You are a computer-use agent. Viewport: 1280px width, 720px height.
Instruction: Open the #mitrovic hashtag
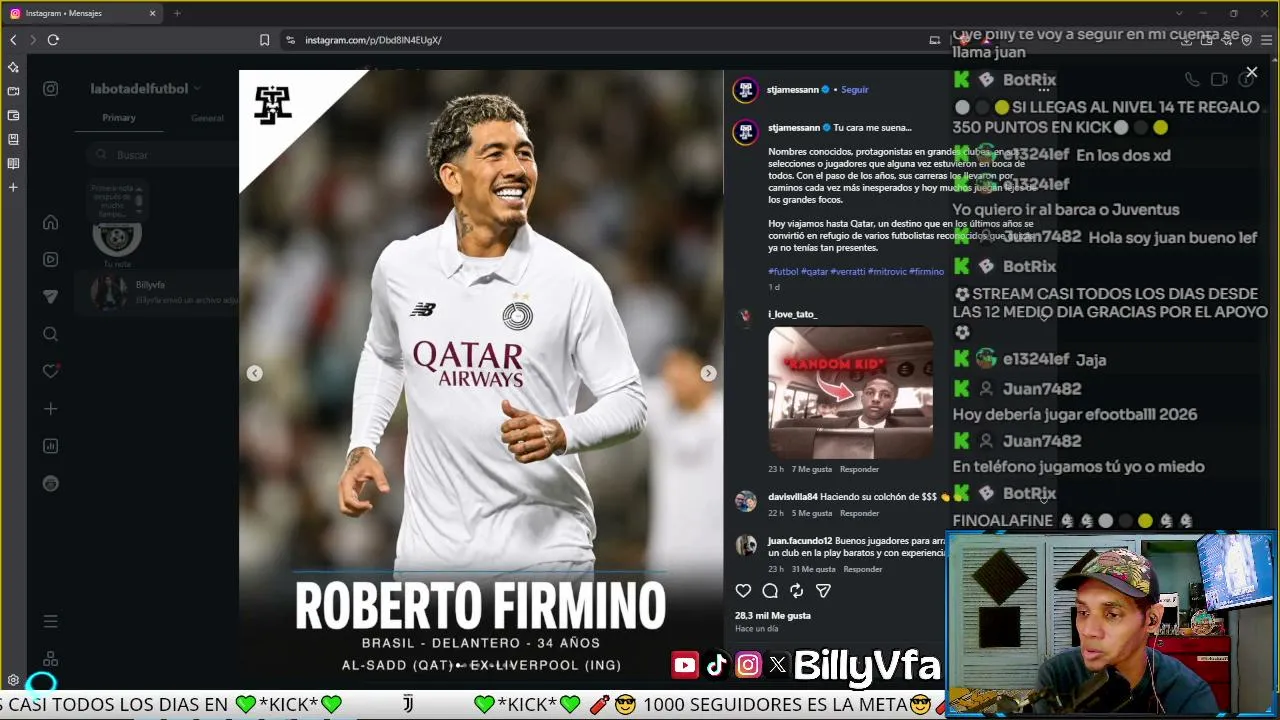887,272
